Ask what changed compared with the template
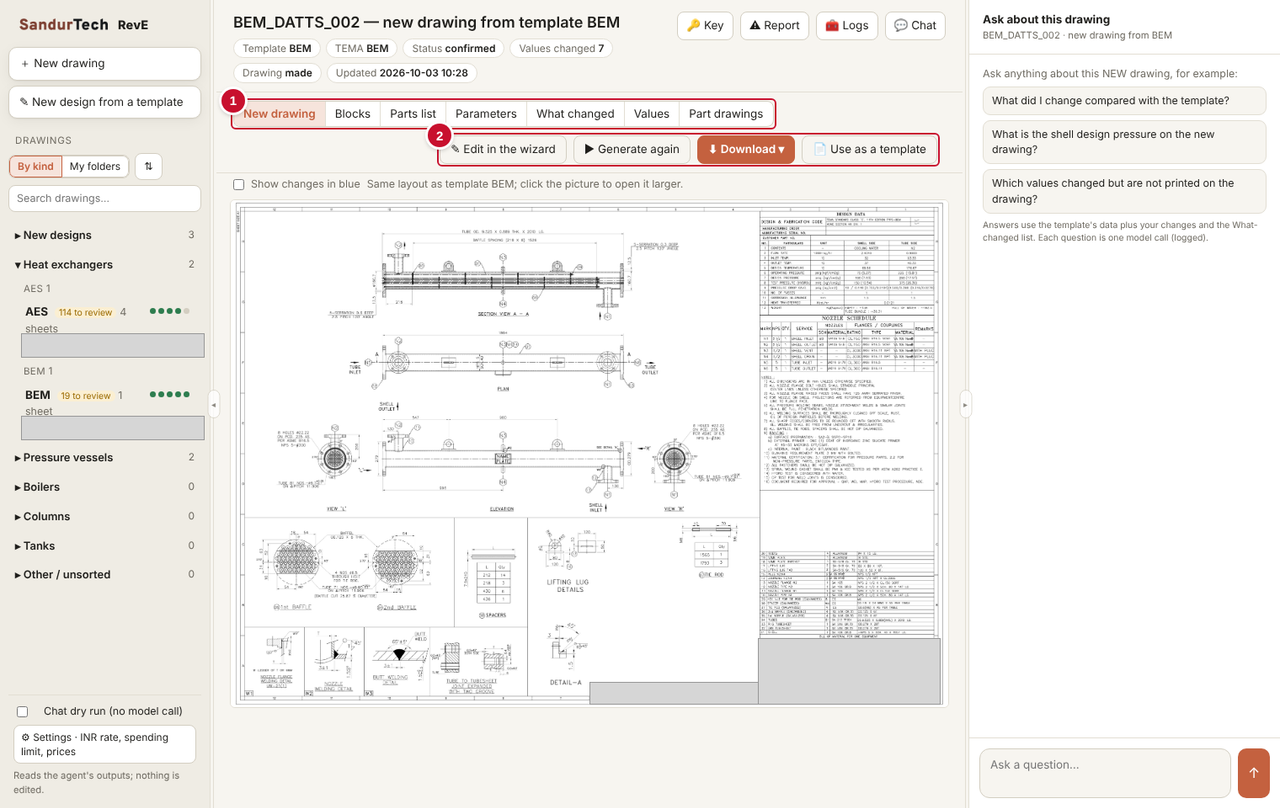The width and height of the screenshot is (1280, 808). pos(1124,101)
